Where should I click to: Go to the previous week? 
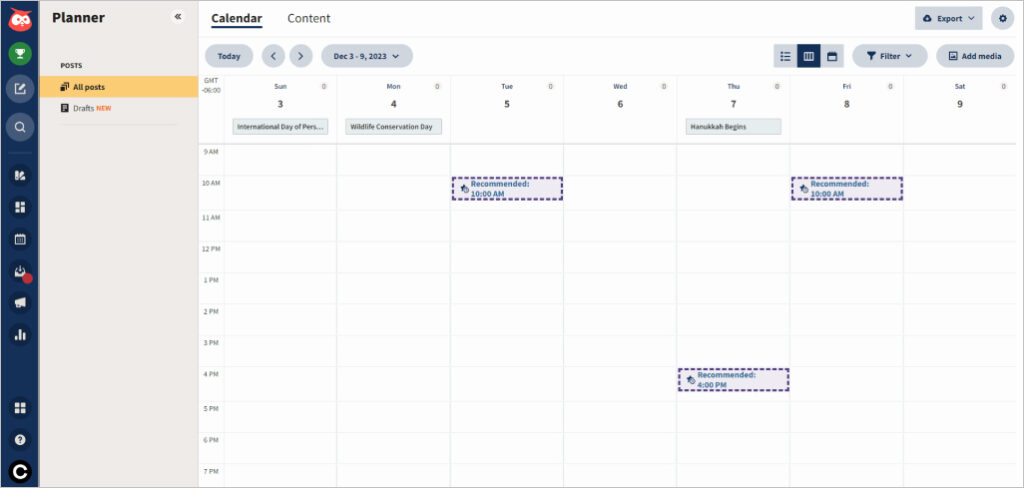click(273, 56)
